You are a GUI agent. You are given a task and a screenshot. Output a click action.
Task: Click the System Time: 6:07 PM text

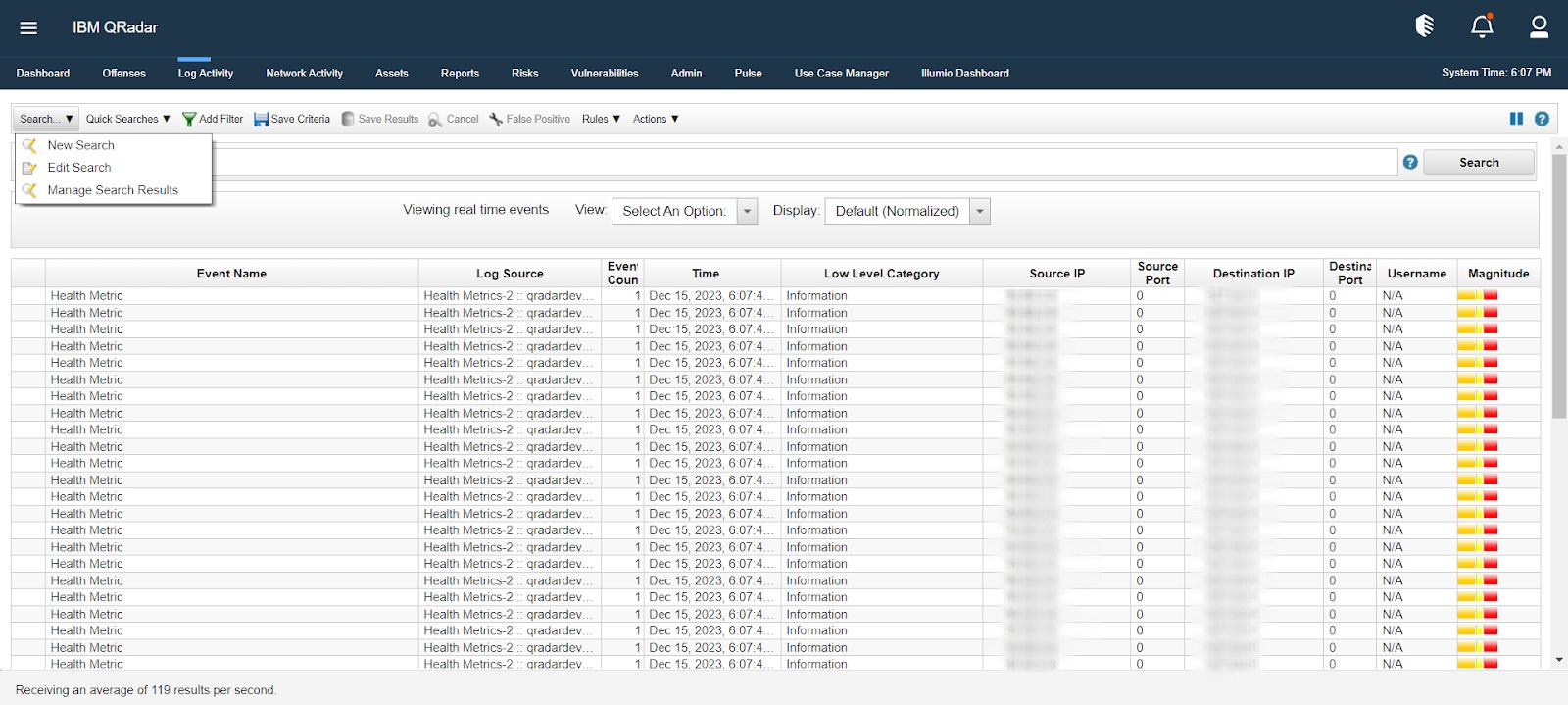[x=1495, y=73]
